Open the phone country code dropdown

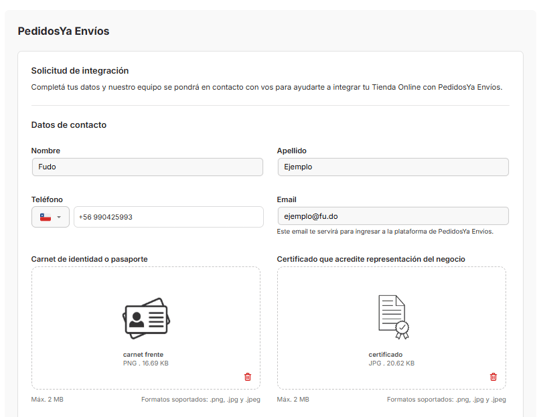50,217
